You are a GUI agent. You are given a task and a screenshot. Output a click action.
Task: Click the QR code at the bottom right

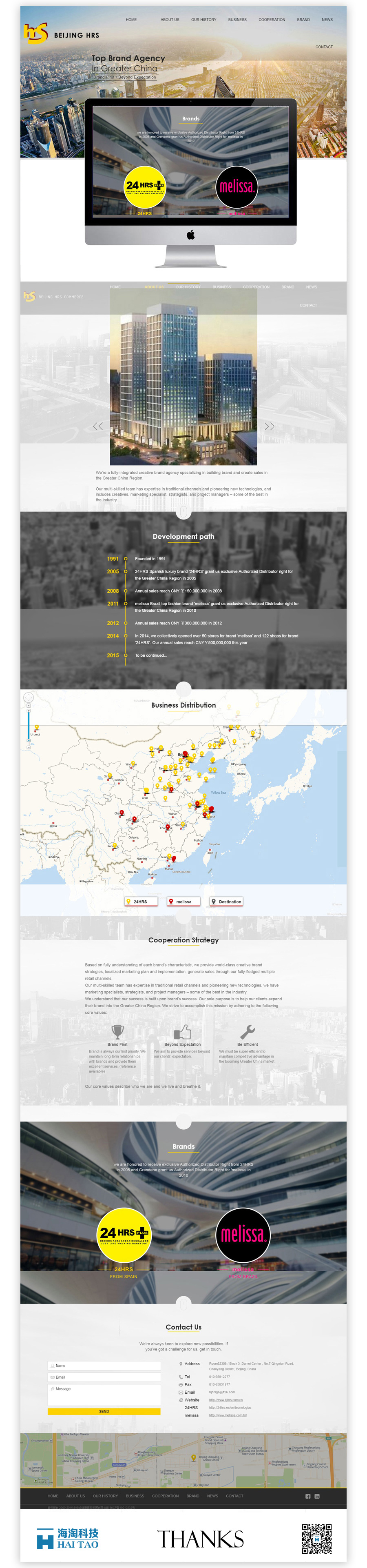coord(316,1539)
